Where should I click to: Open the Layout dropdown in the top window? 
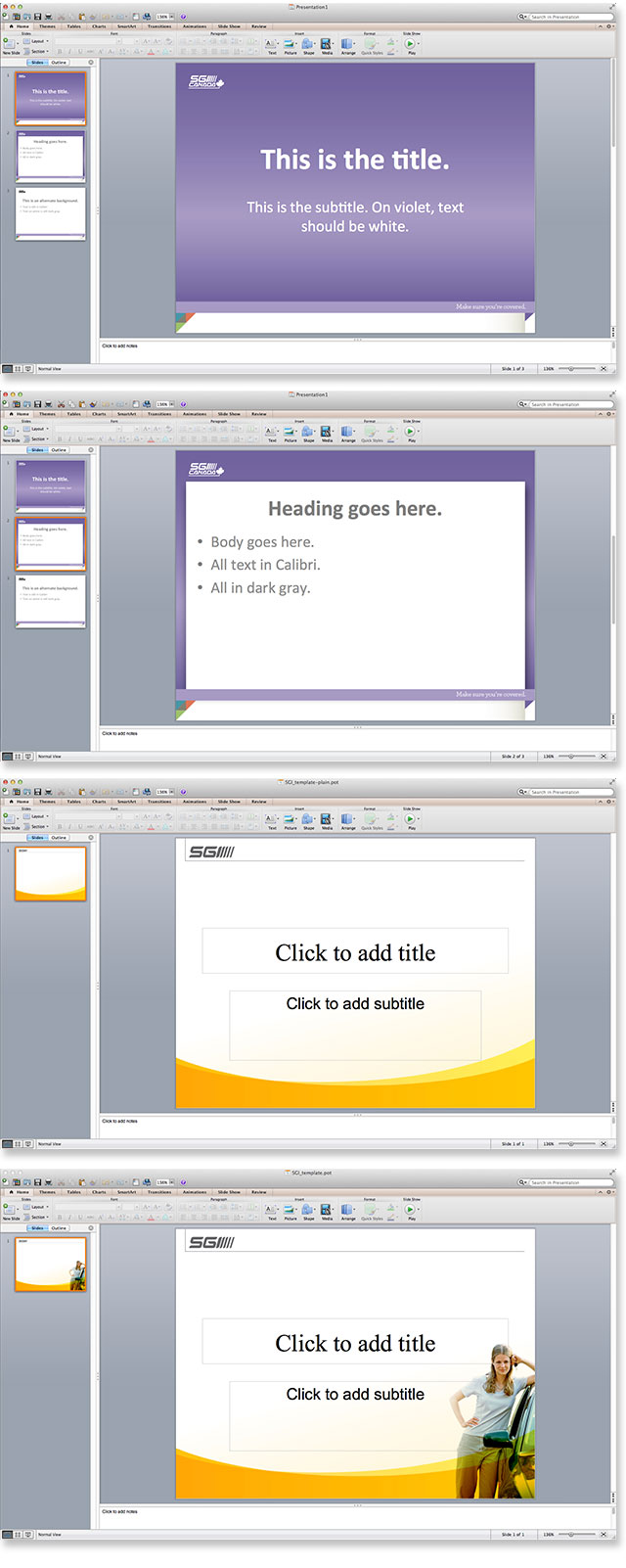click(x=37, y=41)
